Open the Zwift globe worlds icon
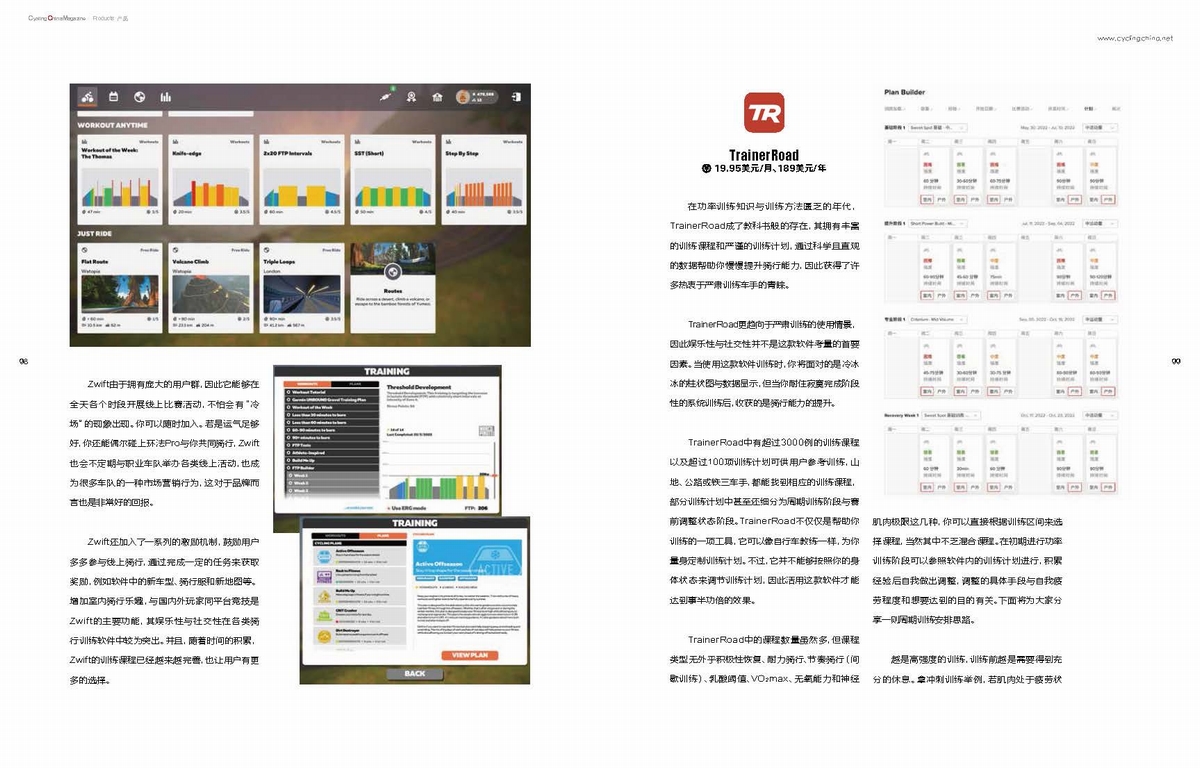Screen dimensions: 1200x768 coord(140,97)
